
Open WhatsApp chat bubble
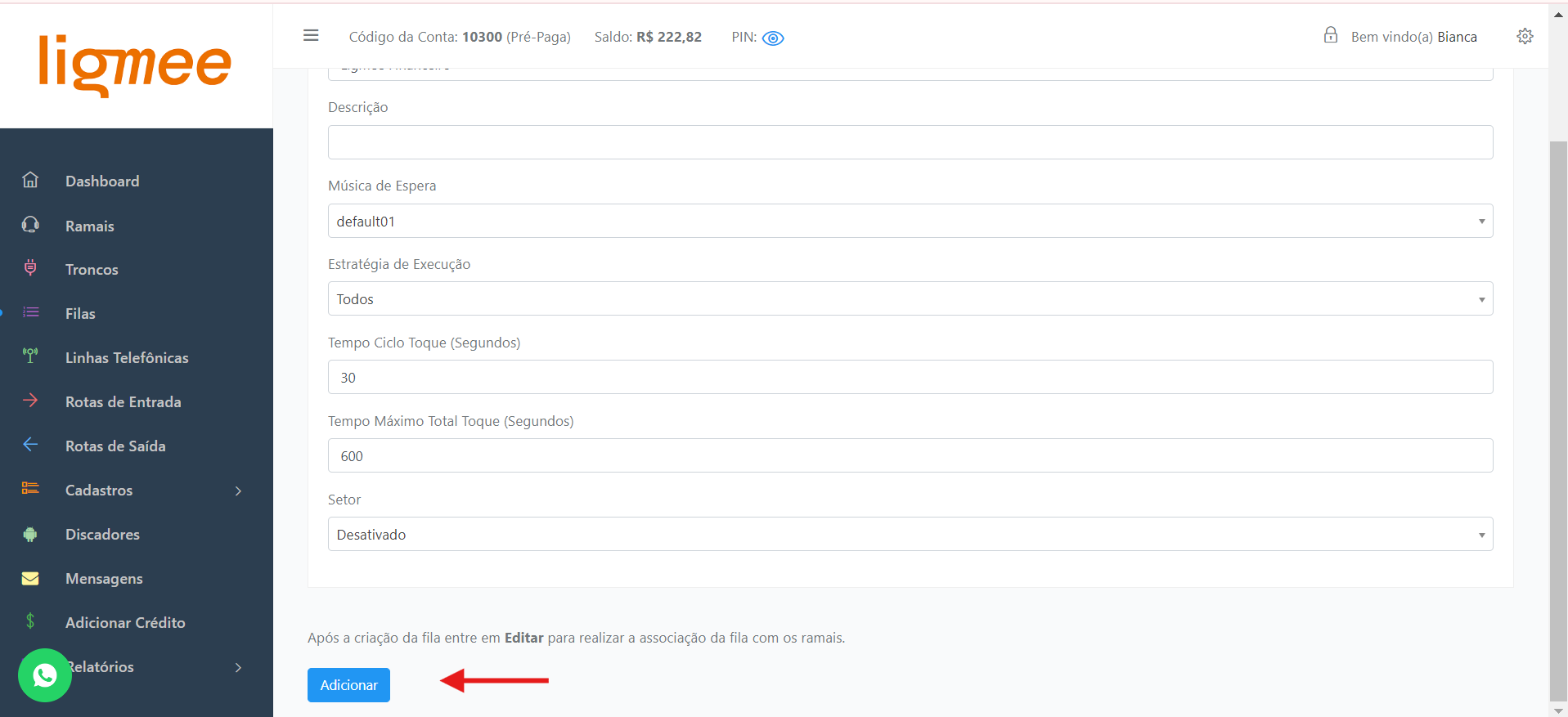(x=45, y=675)
